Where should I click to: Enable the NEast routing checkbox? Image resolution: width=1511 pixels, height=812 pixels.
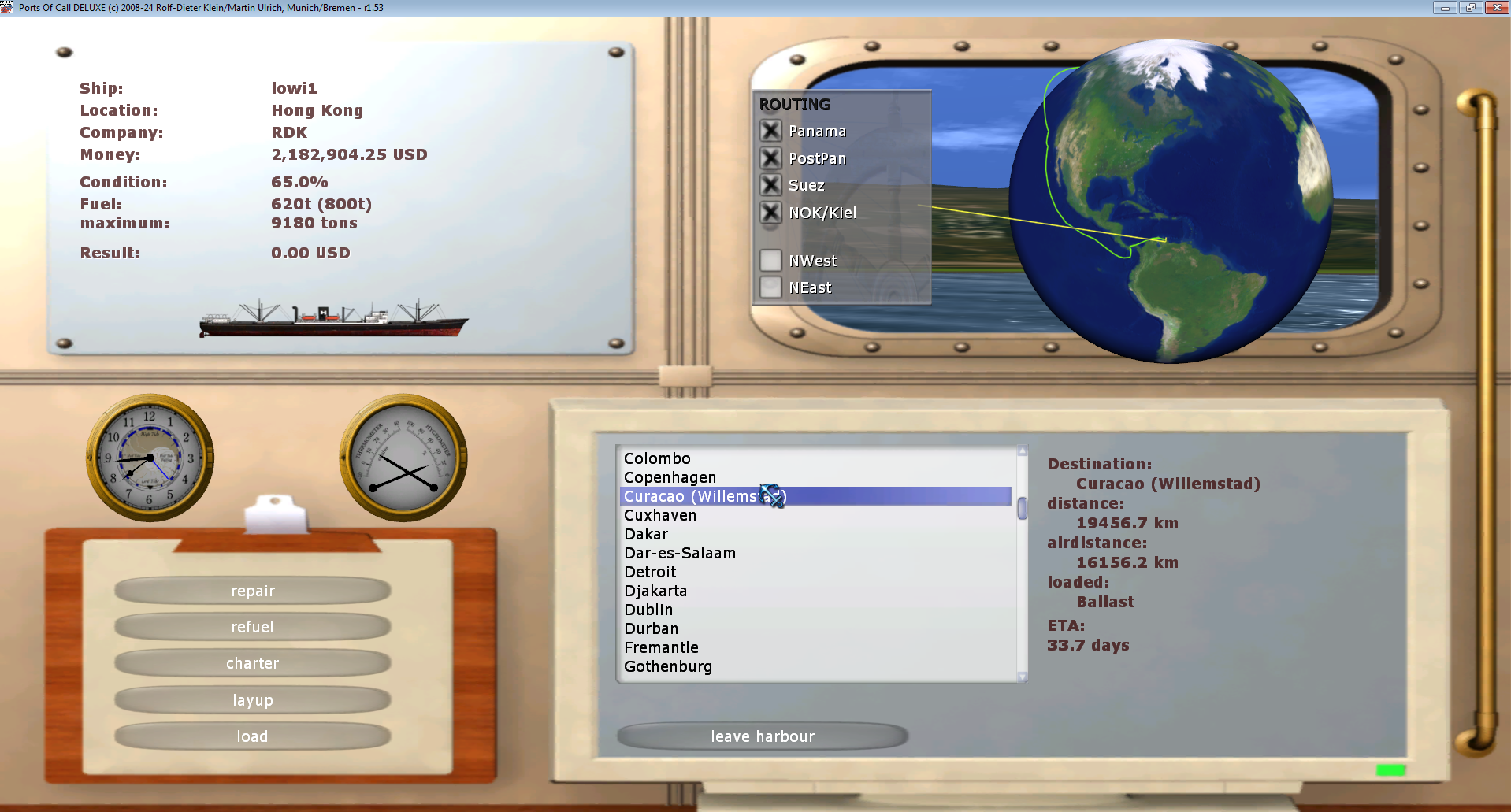point(770,287)
